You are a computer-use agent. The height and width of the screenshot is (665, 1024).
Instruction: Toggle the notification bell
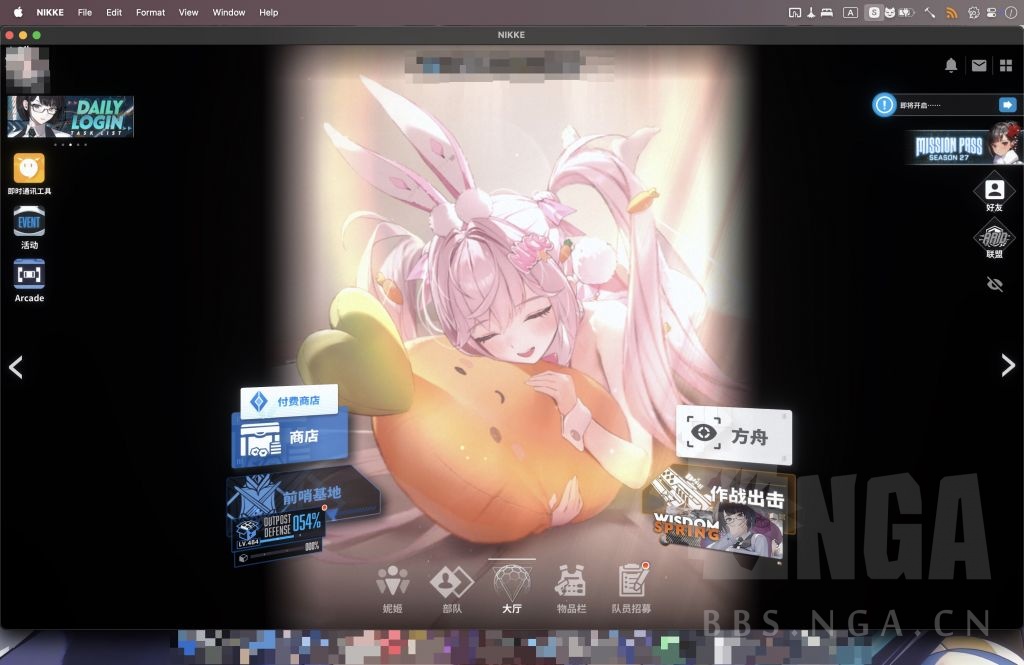(952, 66)
